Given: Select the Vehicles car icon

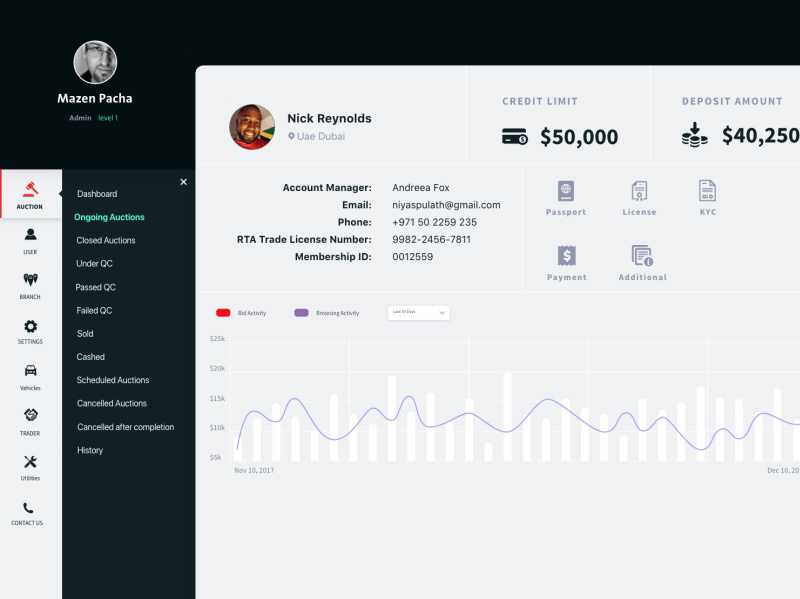Looking at the screenshot, I should (x=29, y=371).
